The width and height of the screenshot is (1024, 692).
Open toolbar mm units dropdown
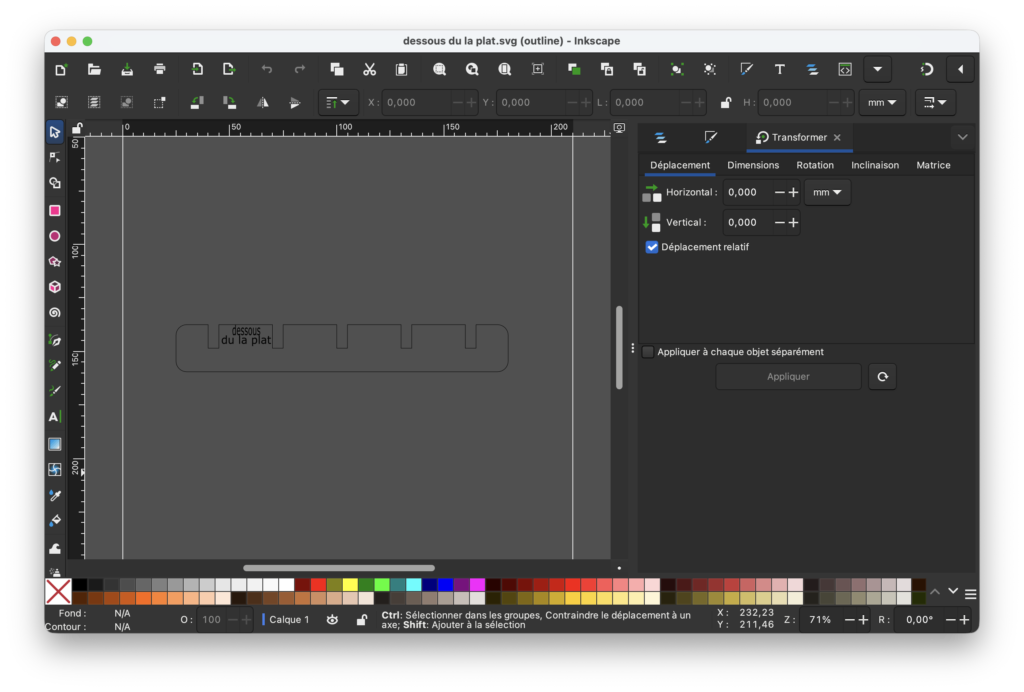coord(882,102)
